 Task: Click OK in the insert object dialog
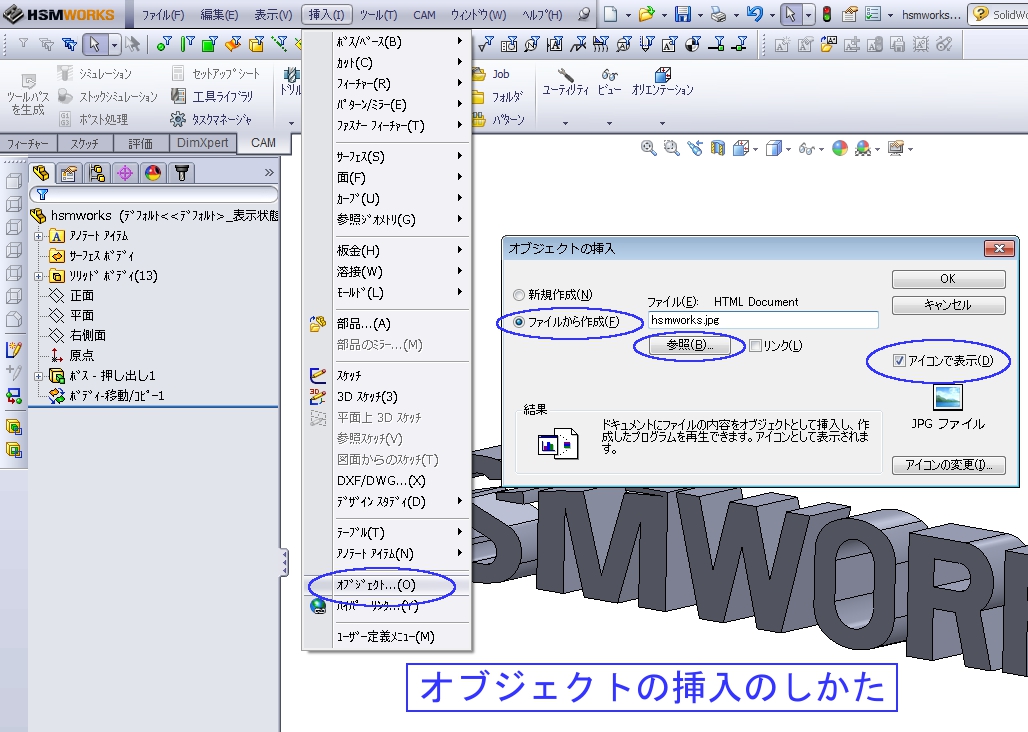click(948, 279)
